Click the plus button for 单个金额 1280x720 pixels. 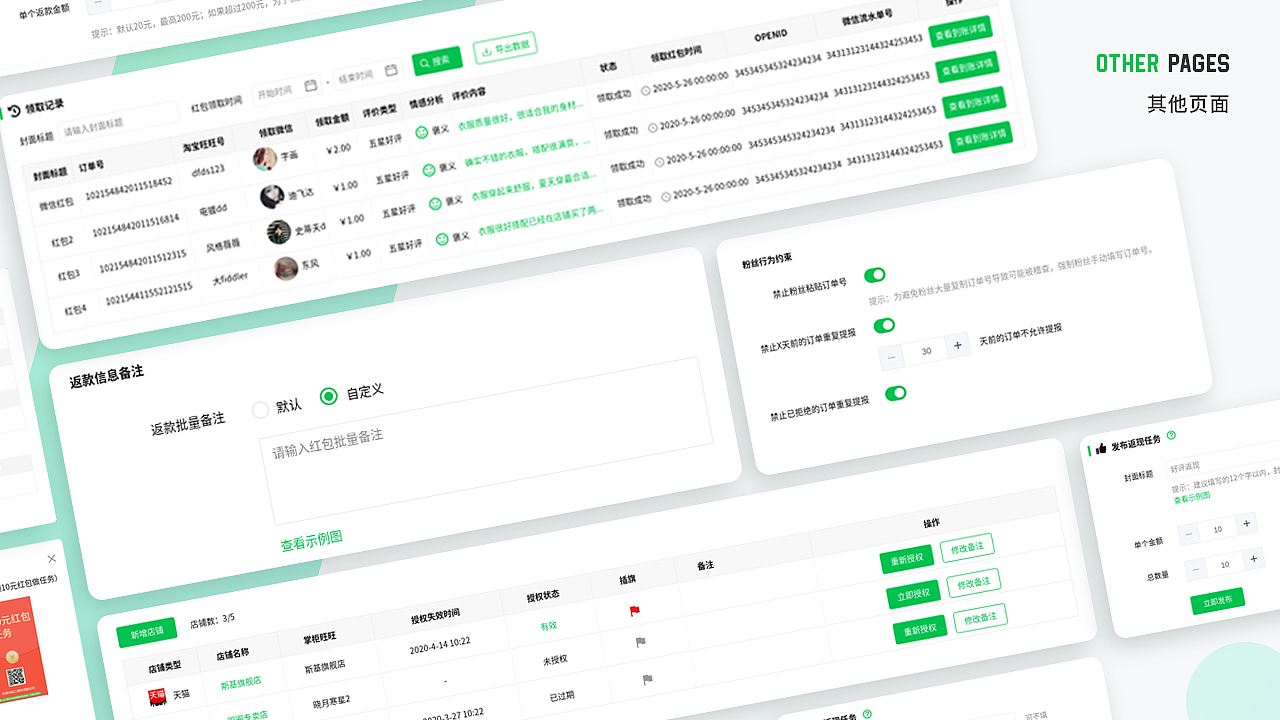click(x=1246, y=523)
